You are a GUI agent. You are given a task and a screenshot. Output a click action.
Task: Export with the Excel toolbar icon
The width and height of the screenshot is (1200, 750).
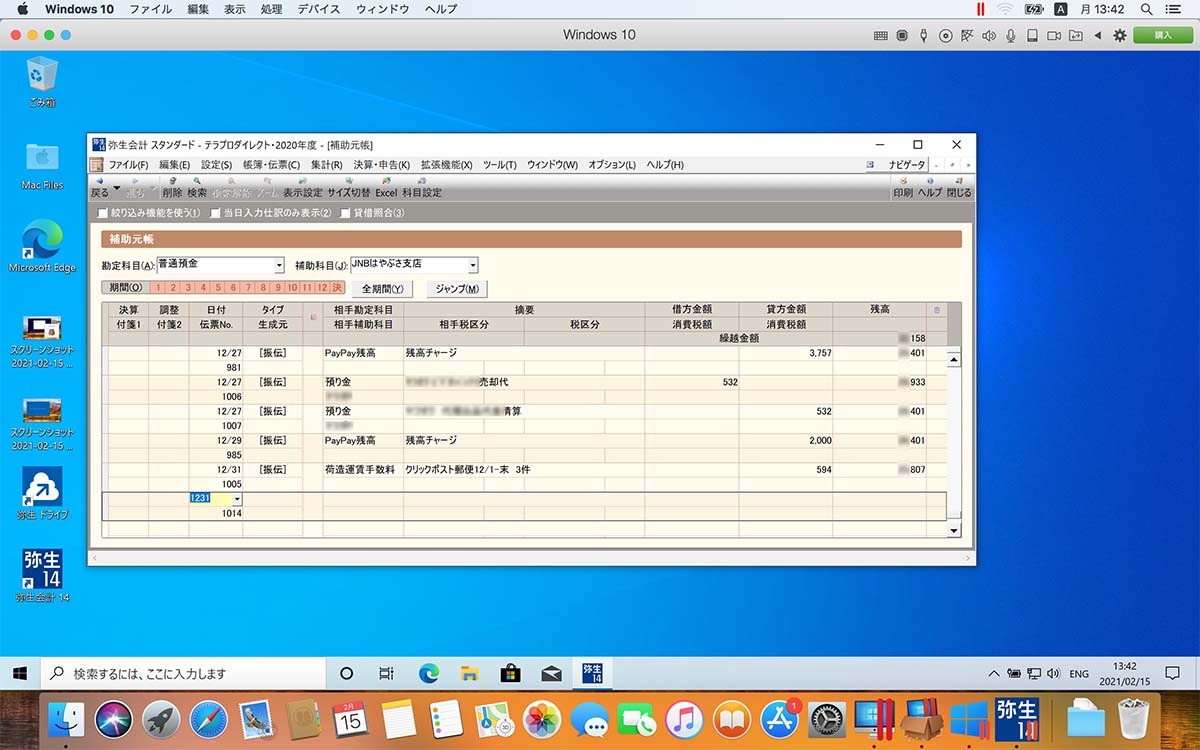(386, 187)
